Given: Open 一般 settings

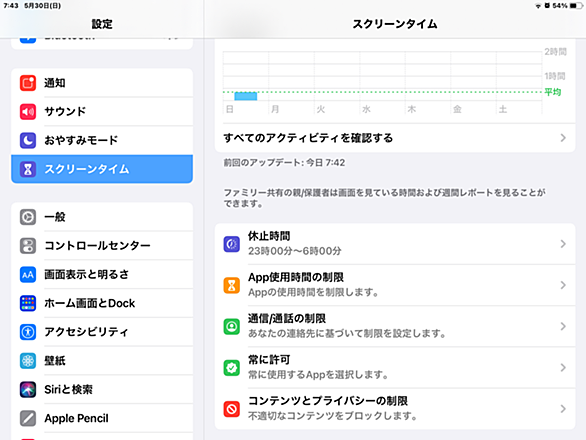Looking at the screenshot, I should point(102,217).
